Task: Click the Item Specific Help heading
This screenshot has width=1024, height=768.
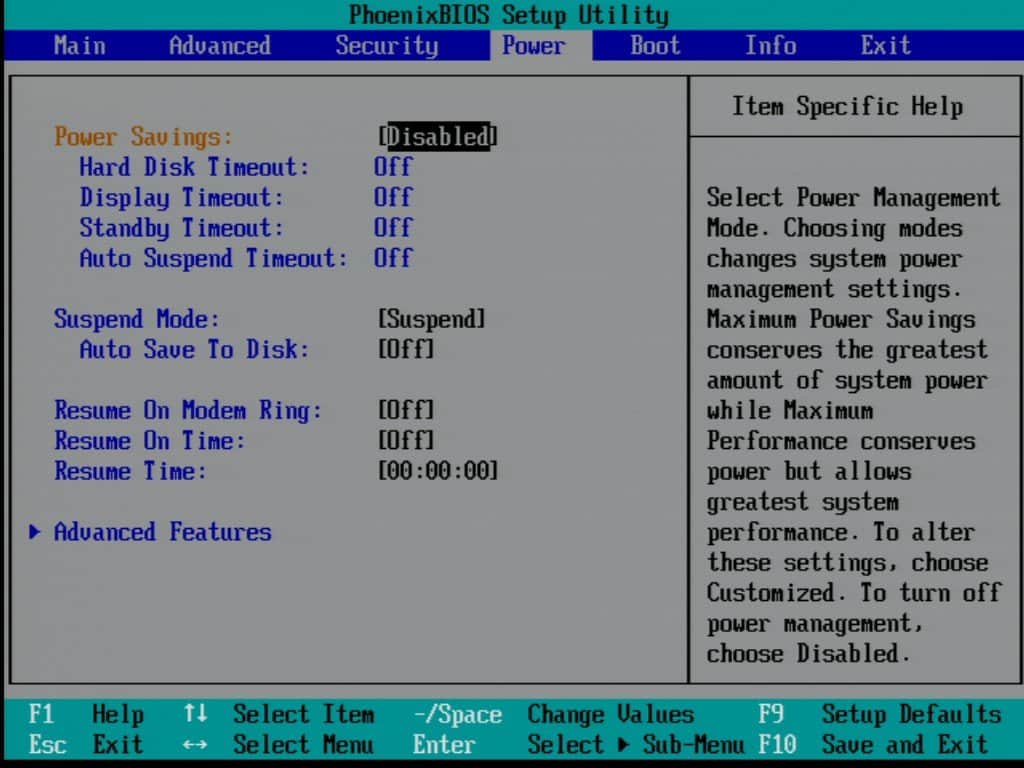Action: pos(847,106)
